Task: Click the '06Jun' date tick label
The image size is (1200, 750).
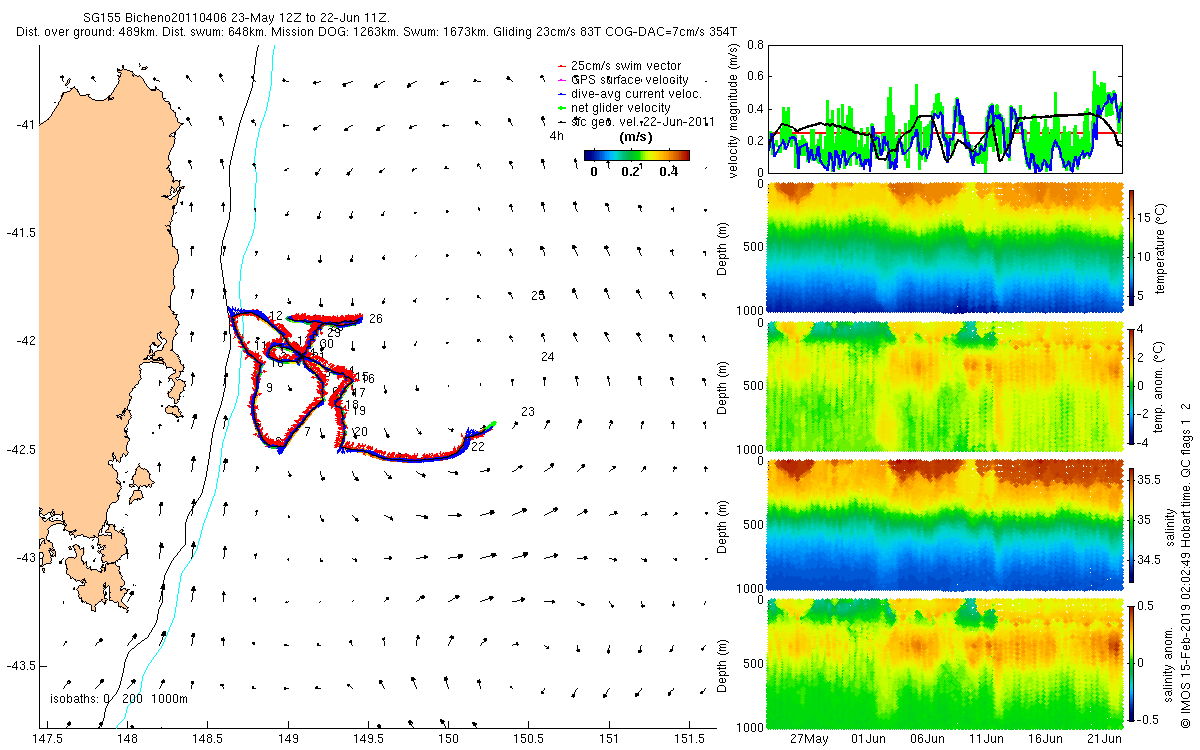Action: (927, 739)
